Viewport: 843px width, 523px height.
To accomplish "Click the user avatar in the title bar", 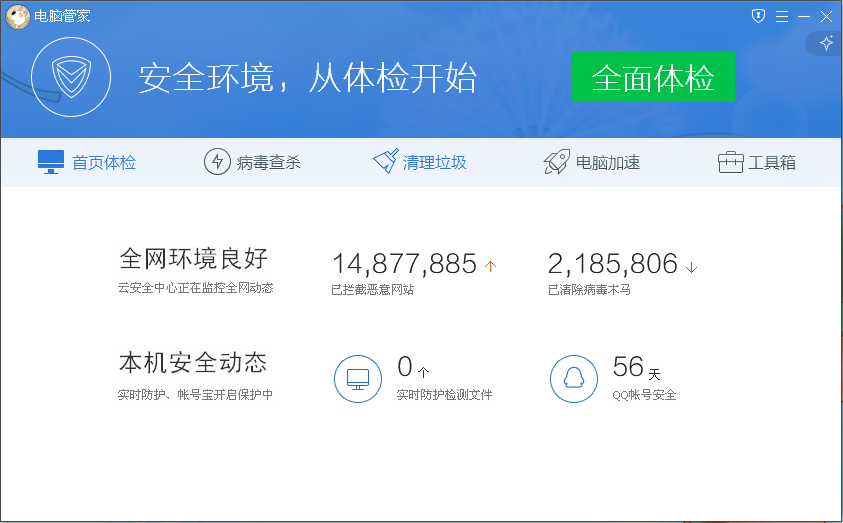I will 17,16.
